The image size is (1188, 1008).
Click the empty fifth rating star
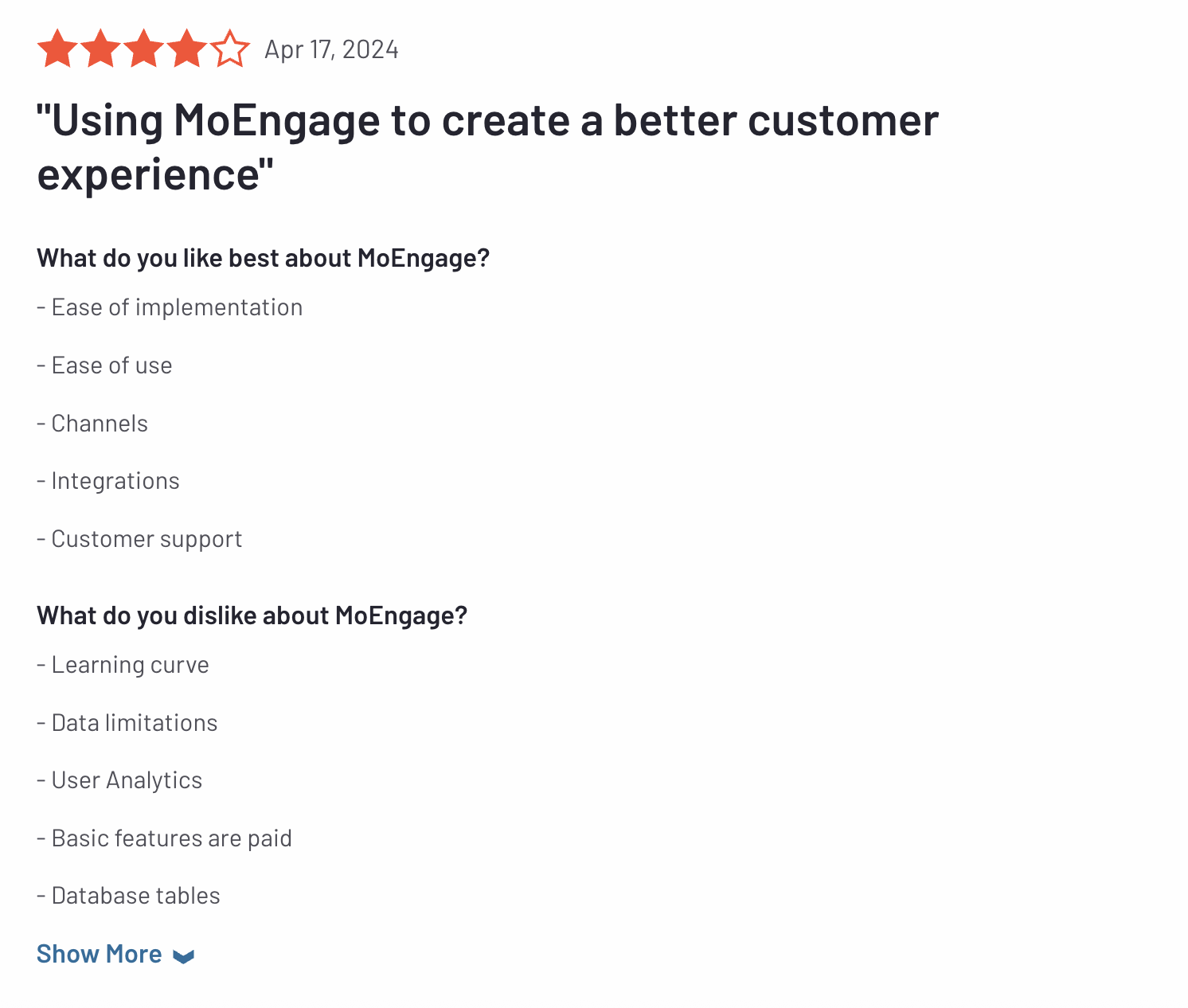tap(230, 49)
